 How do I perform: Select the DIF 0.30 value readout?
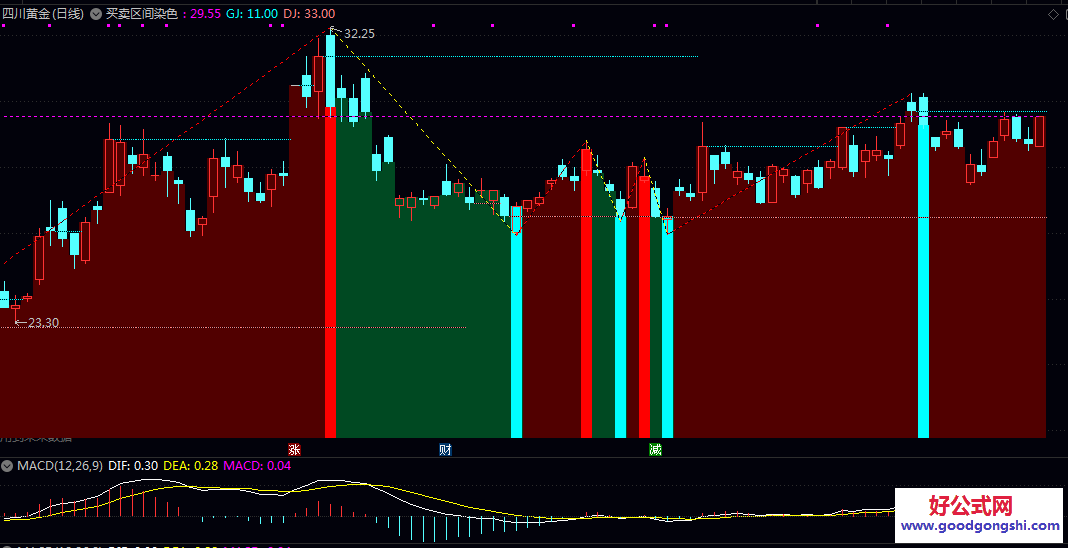pyautogui.click(x=133, y=466)
